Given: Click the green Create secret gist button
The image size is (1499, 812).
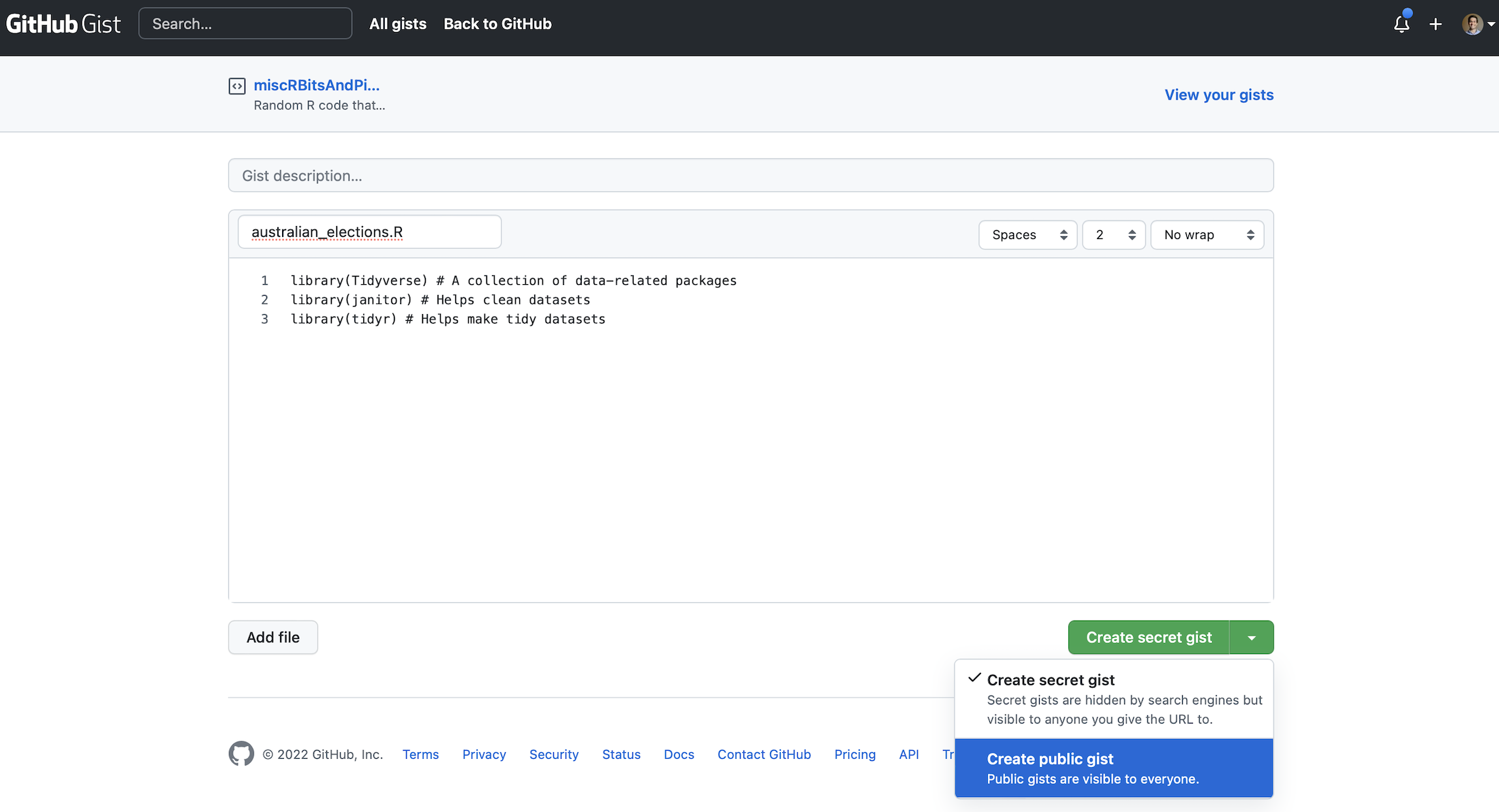Looking at the screenshot, I should [x=1148, y=638].
